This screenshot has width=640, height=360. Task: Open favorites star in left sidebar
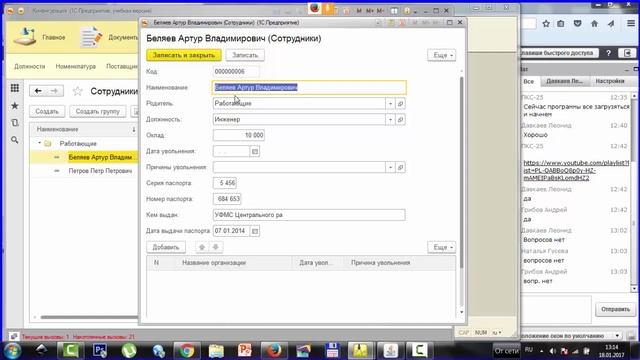click(15, 106)
